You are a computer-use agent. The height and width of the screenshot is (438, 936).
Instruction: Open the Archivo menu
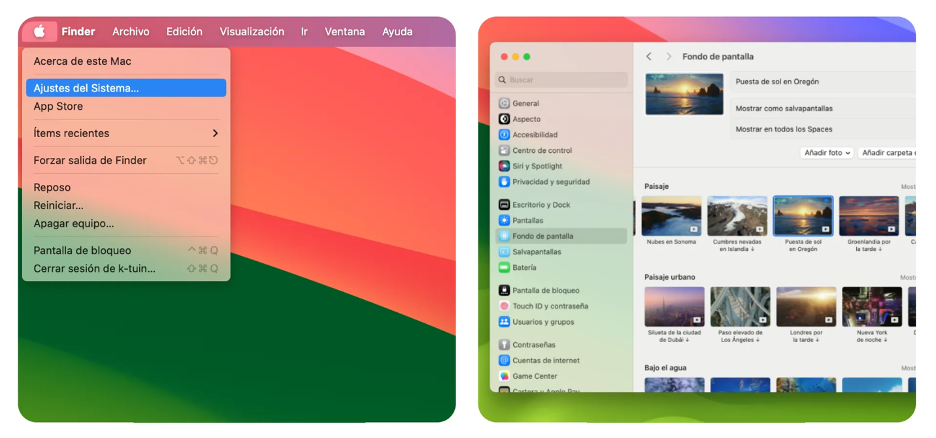pyautogui.click(x=131, y=32)
